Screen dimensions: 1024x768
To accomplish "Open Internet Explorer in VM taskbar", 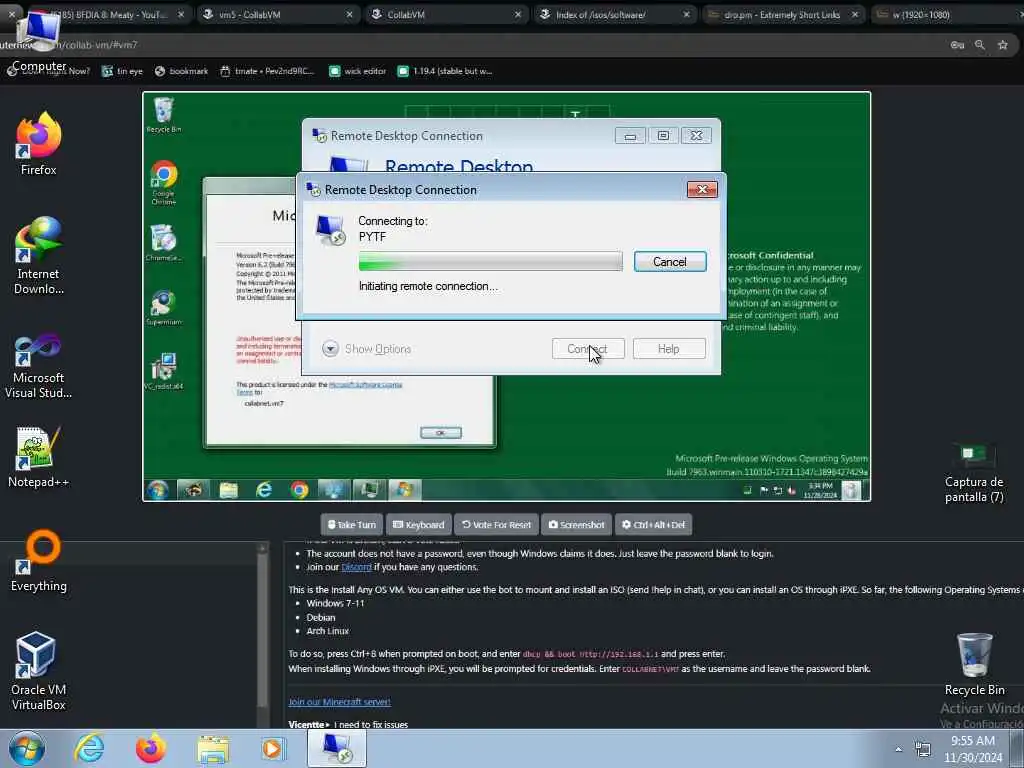I will click(264, 490).
